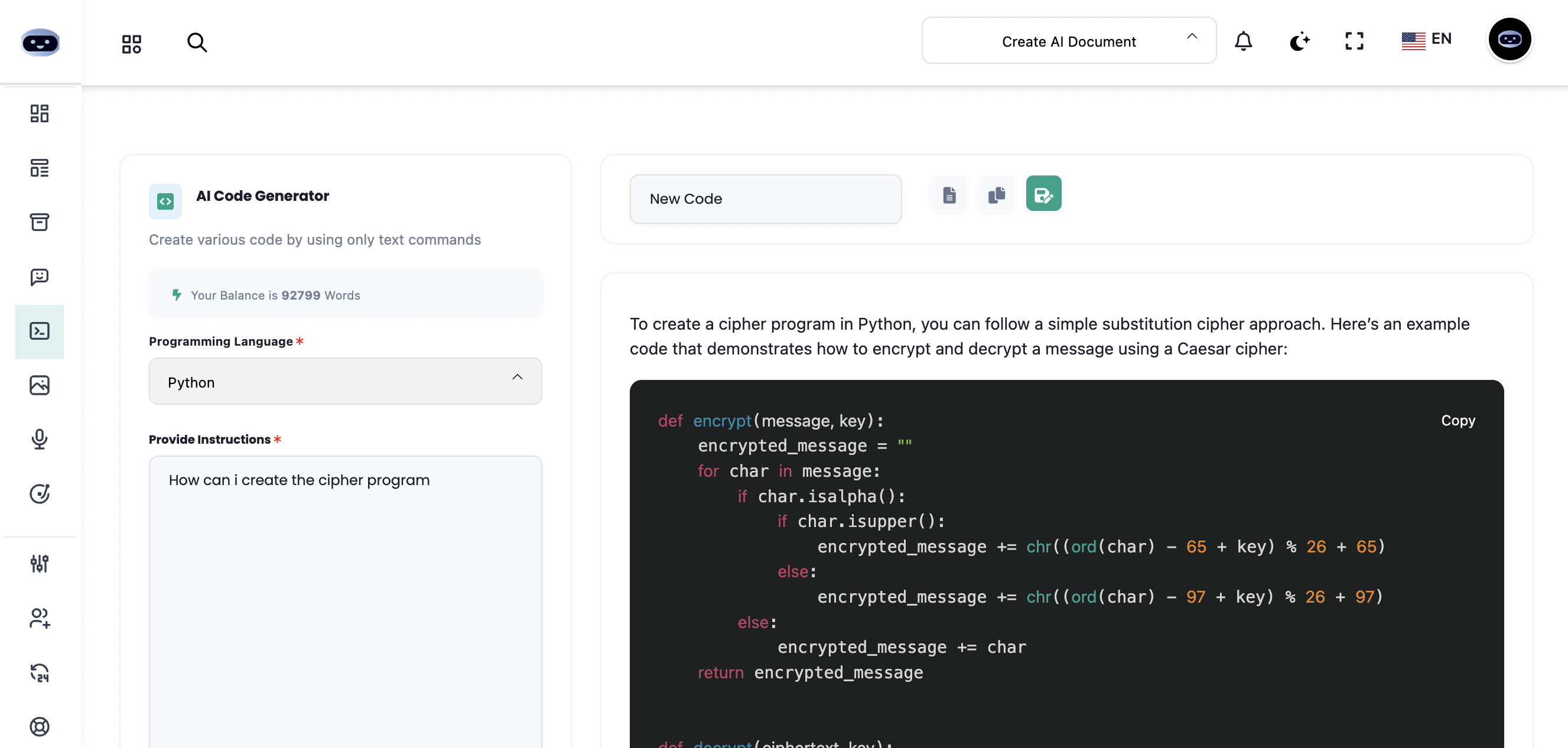This screenshot has width=1568, height=748.
Task: Open the AI Code Generator sidebar tool
Action: click(39, 331)
